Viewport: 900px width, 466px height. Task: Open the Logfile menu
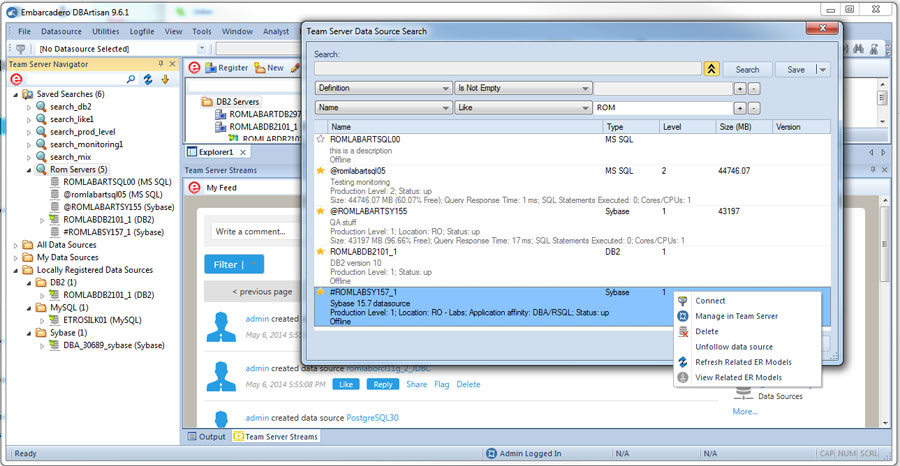click(141, 32)
